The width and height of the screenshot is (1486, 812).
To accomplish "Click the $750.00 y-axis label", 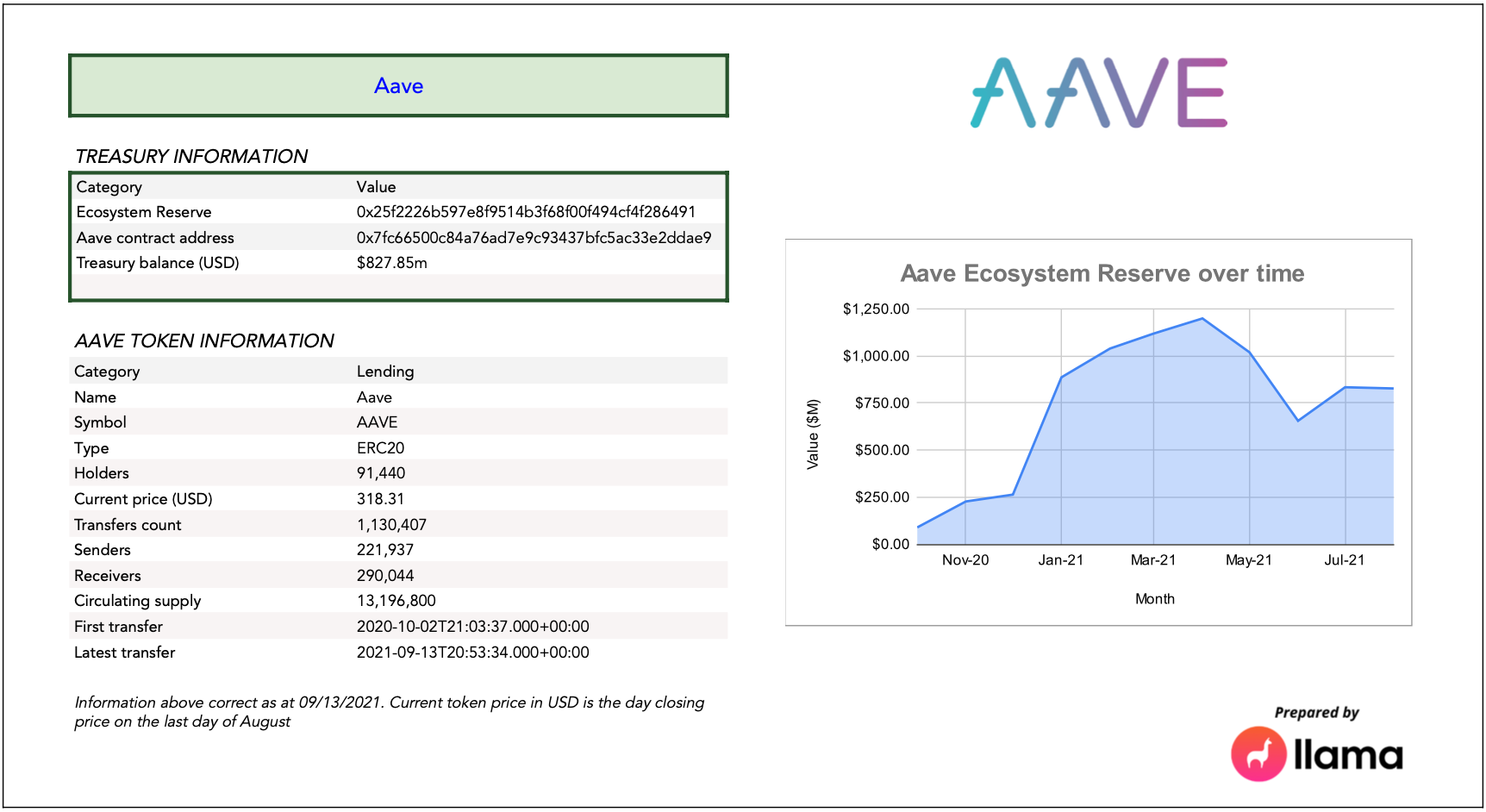I will tap(882, 403).
